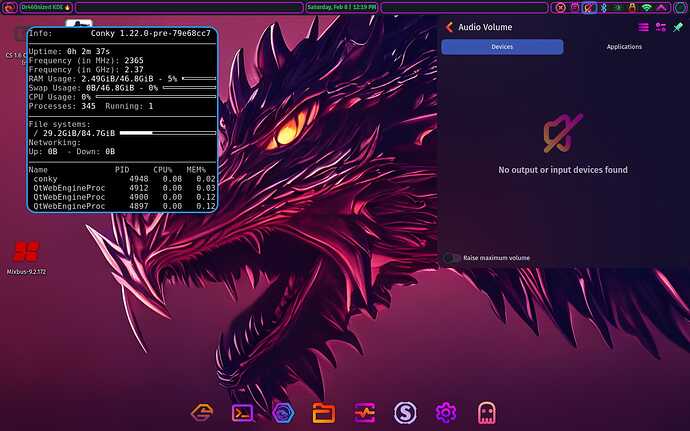Launch the first orange hexagon dock app
Viewport: 690px width, 431px height.
[202, 413]
